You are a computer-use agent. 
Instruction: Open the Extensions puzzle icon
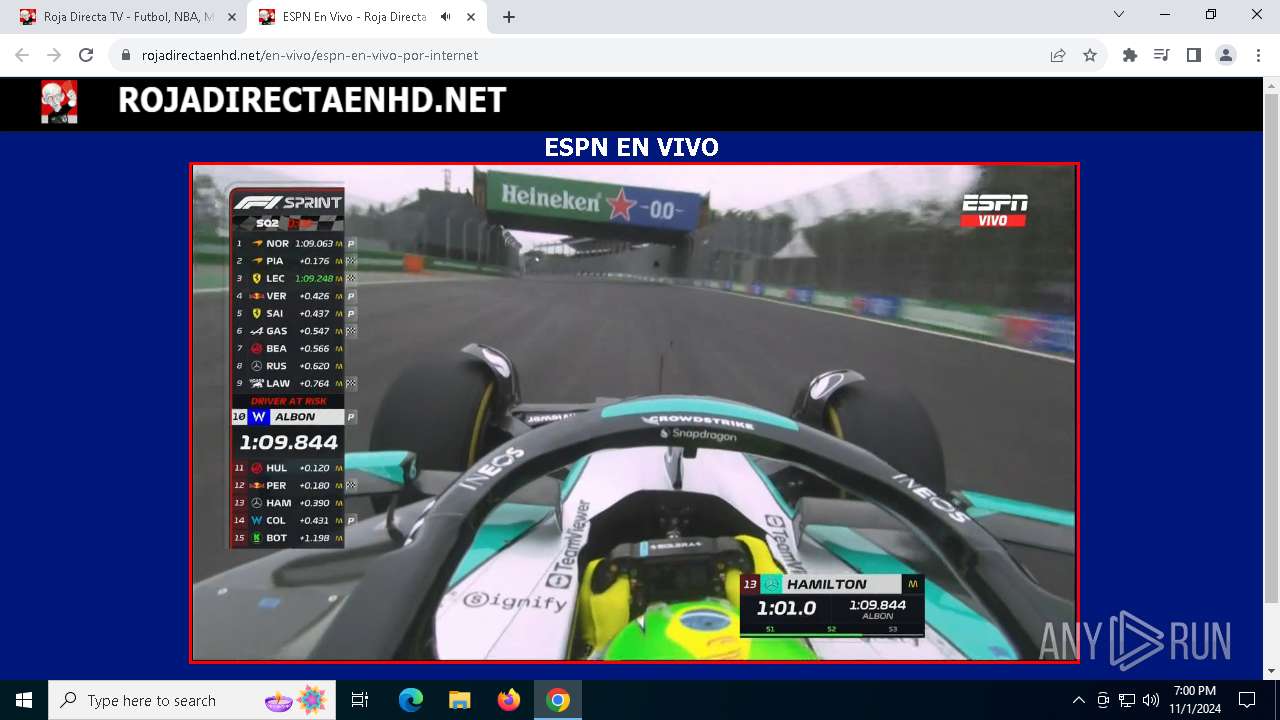pos(1130,55)
